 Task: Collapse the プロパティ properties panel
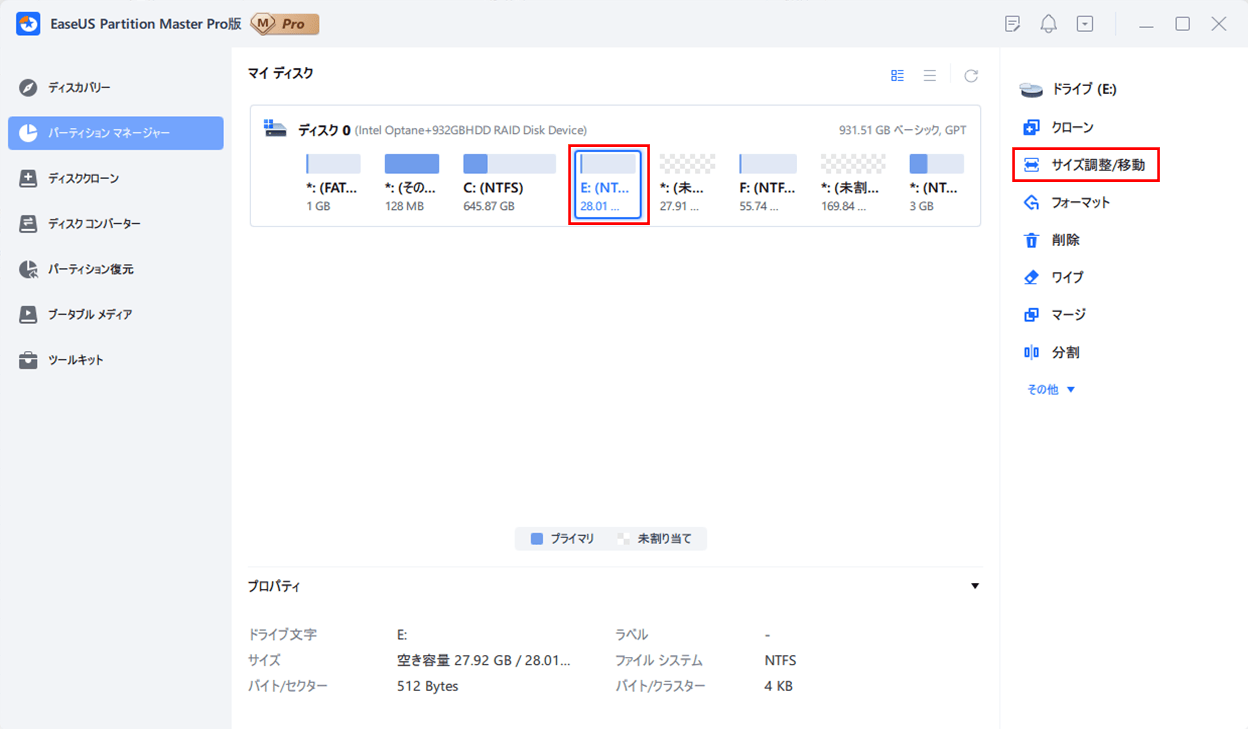coord(975,586)
